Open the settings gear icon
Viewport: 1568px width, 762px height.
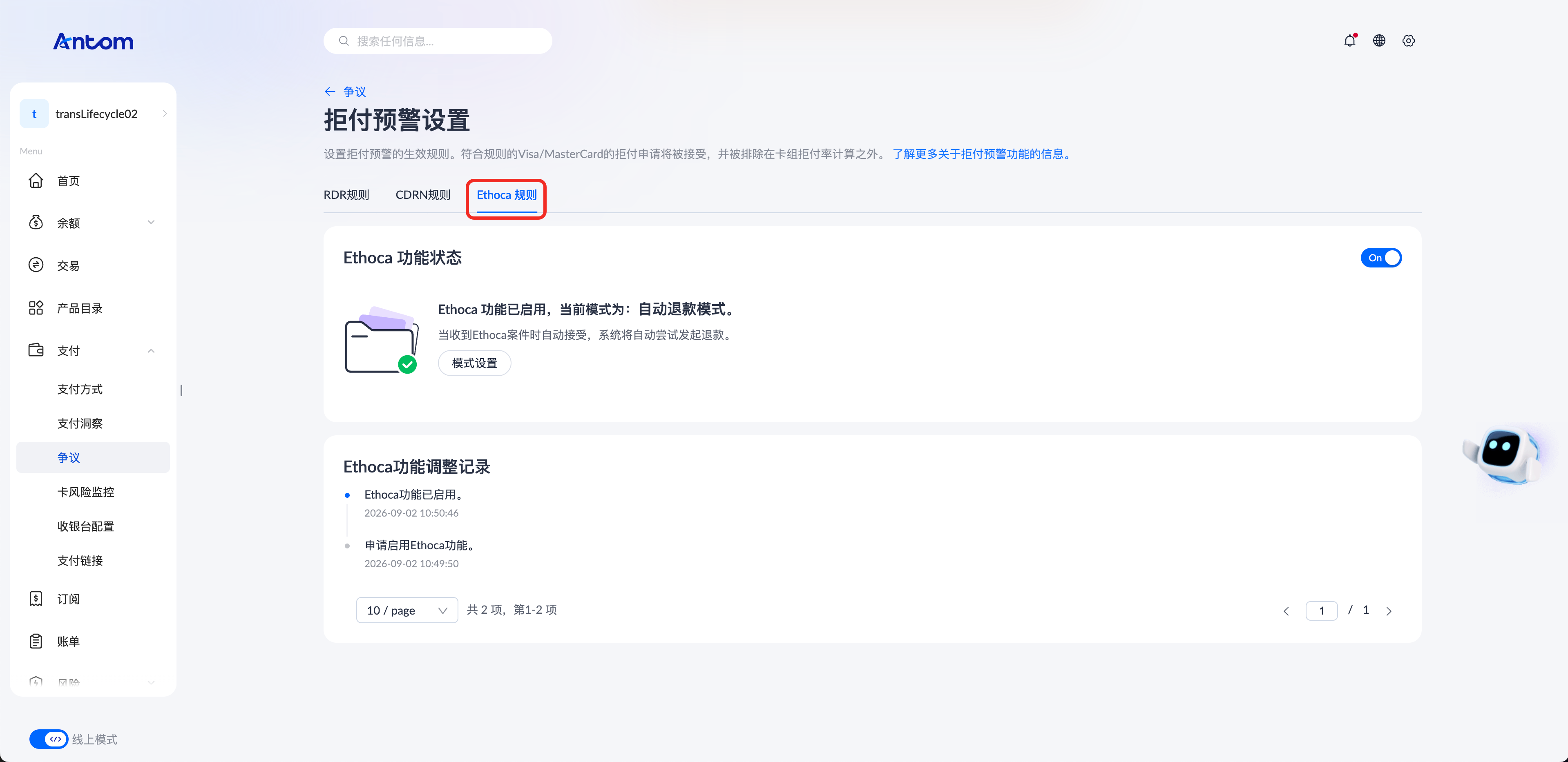click(x=1409, y=41)
